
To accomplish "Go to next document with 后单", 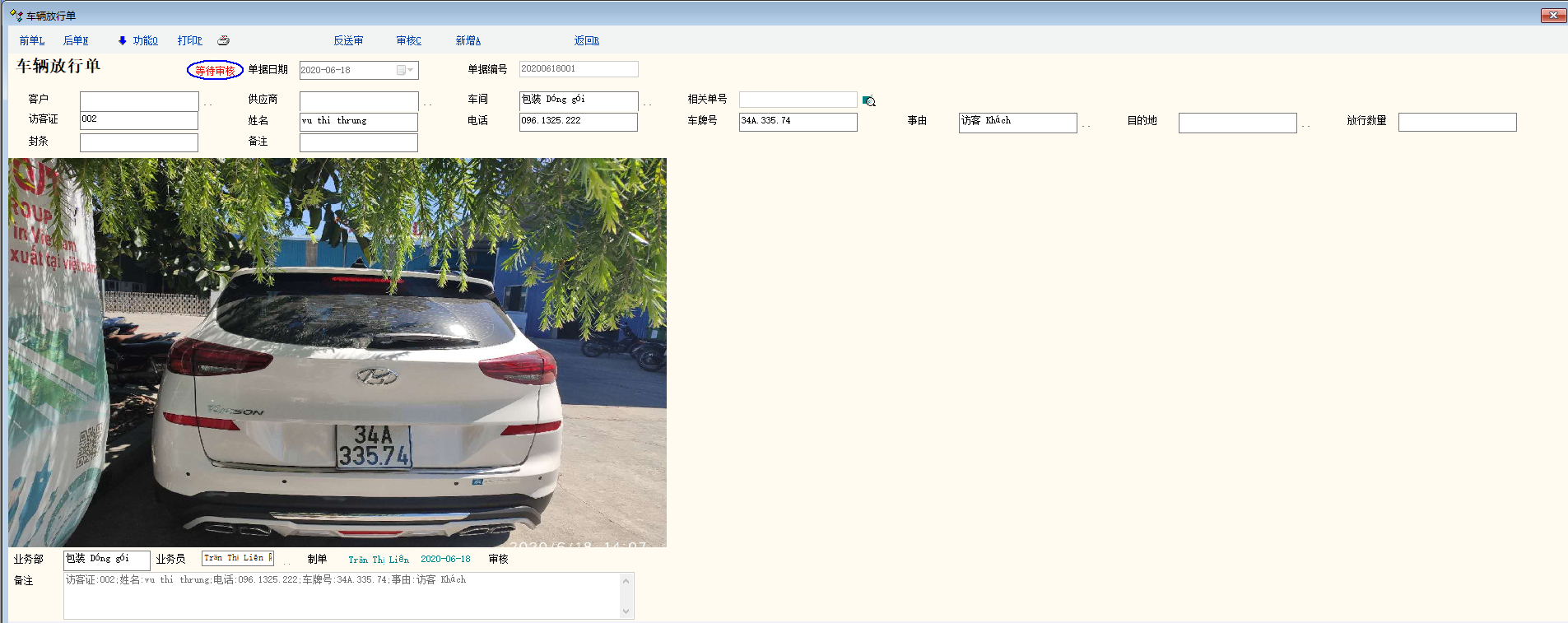I will (x=76, y=40).
